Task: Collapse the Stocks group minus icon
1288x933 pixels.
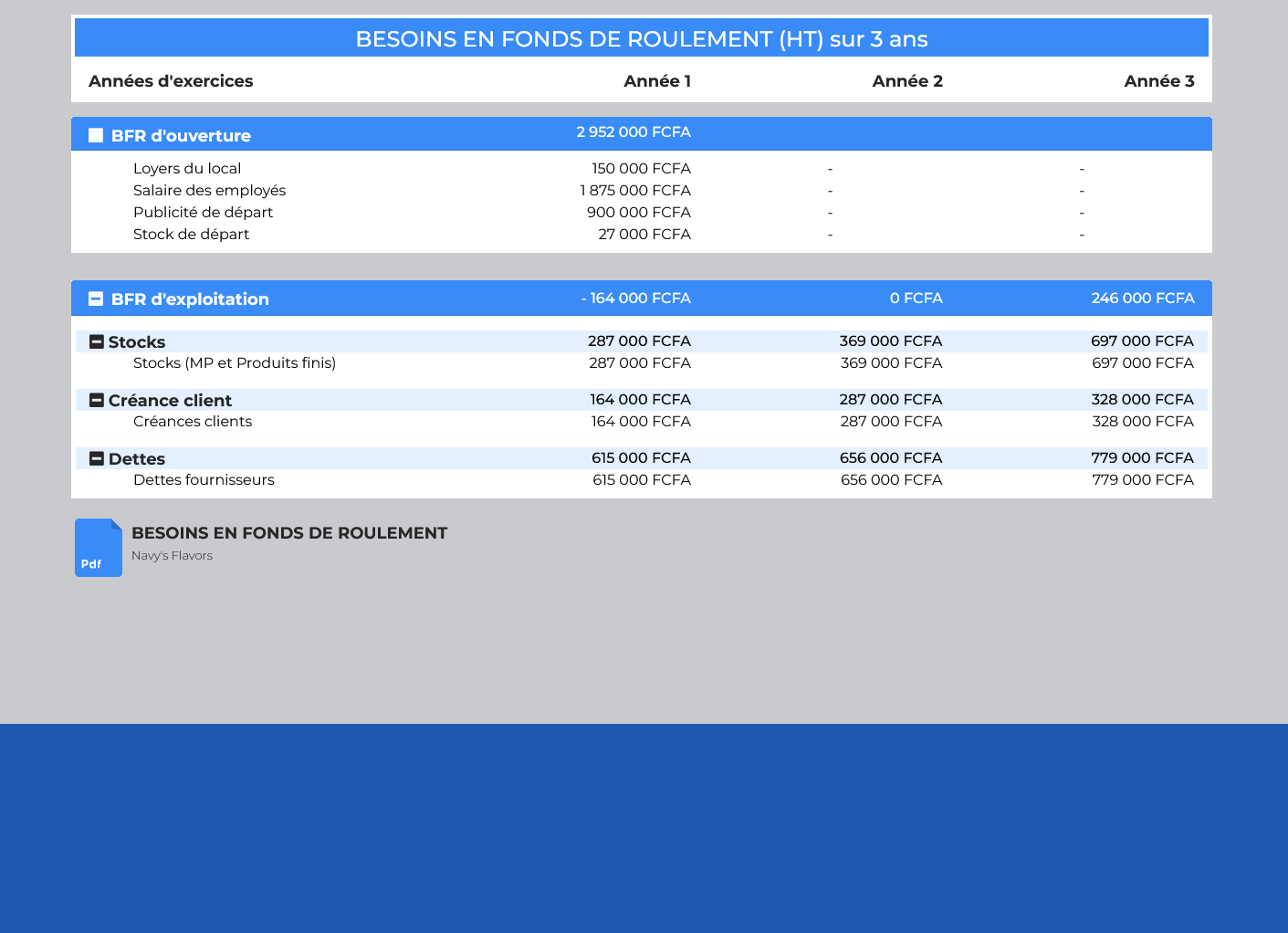Action: (97, 341)
